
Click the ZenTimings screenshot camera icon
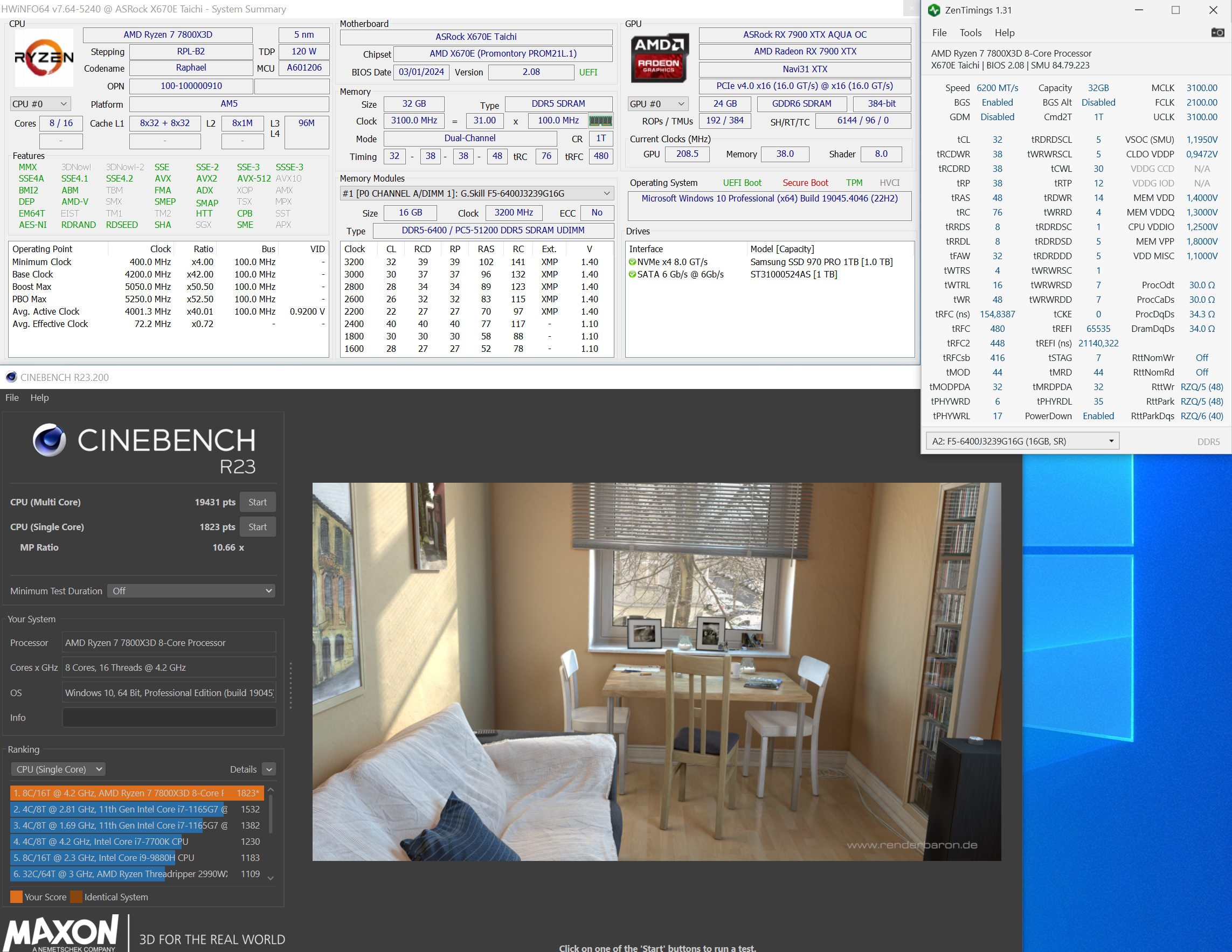pyautogui.click(x=1217, y=33)
